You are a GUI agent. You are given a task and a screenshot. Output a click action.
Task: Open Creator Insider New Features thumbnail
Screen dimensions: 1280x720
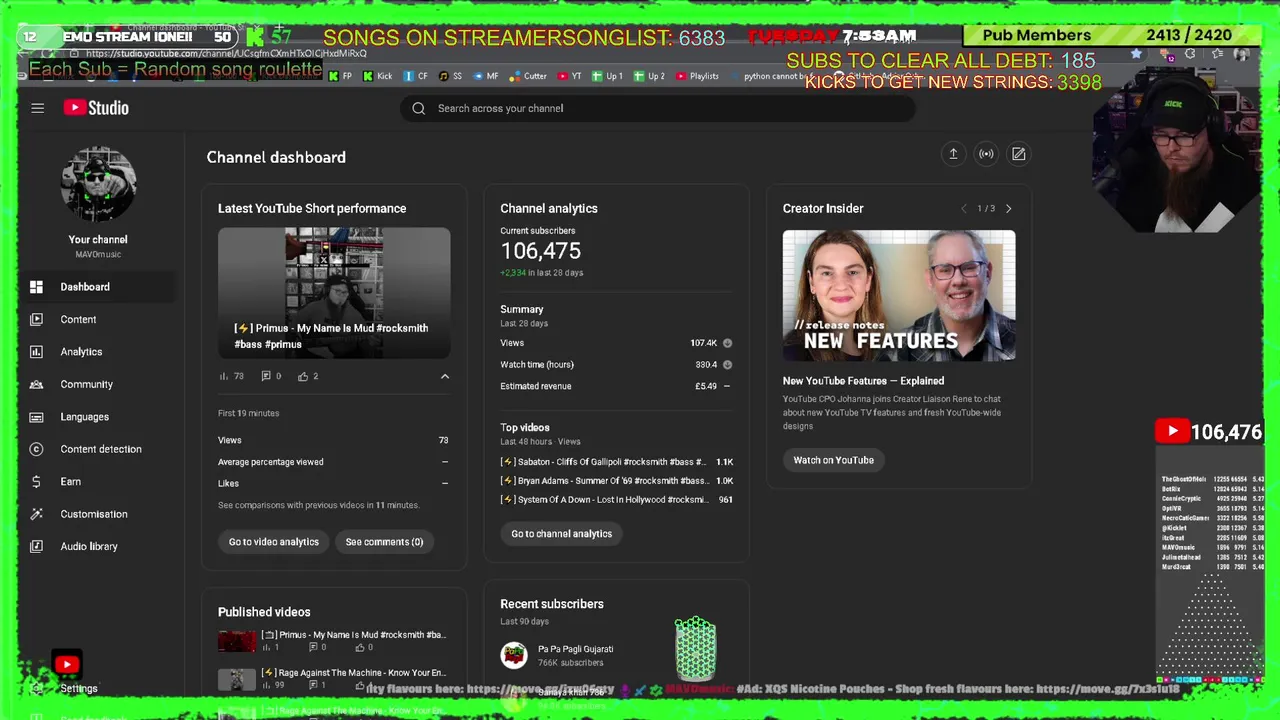[x=899, y=295]
